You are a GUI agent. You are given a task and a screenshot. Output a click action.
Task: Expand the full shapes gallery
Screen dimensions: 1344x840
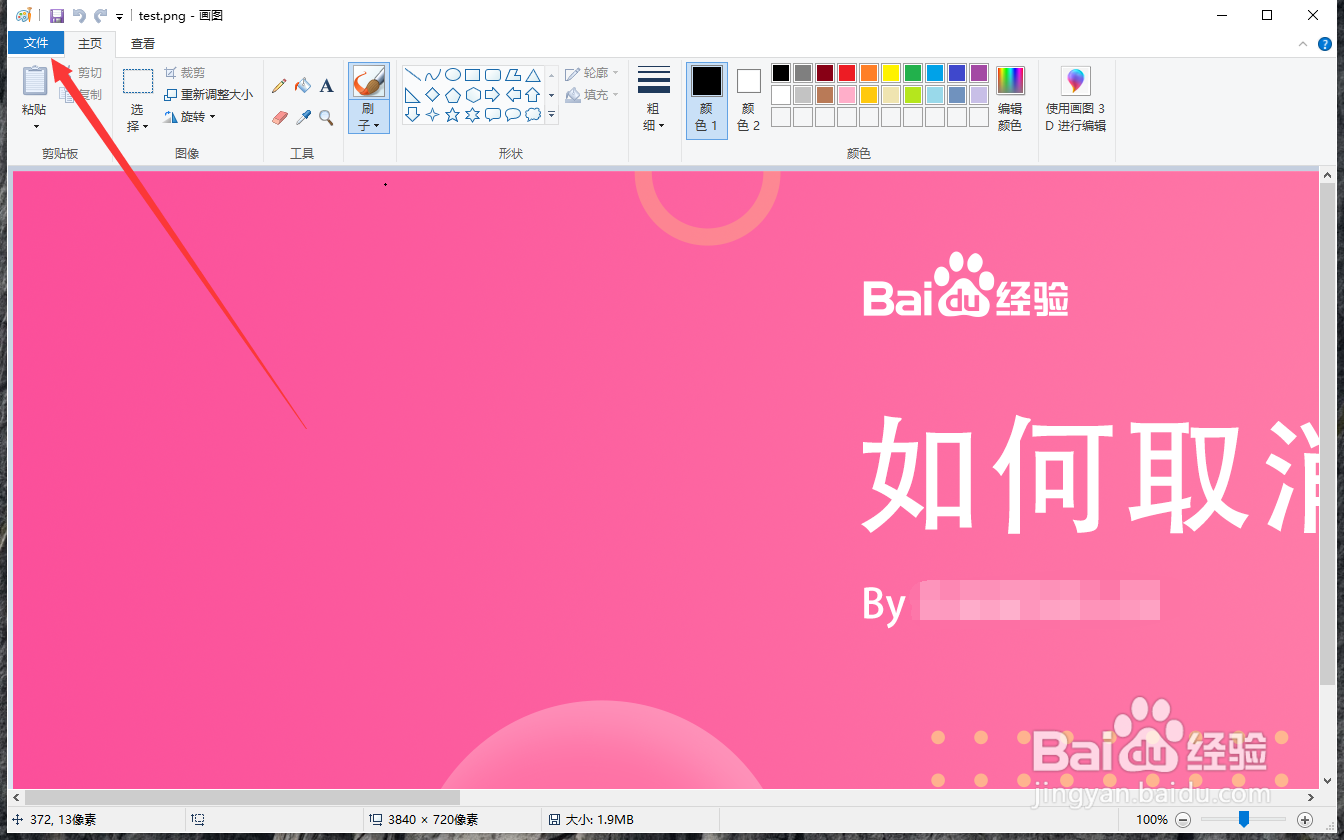(x=552, y=115)
